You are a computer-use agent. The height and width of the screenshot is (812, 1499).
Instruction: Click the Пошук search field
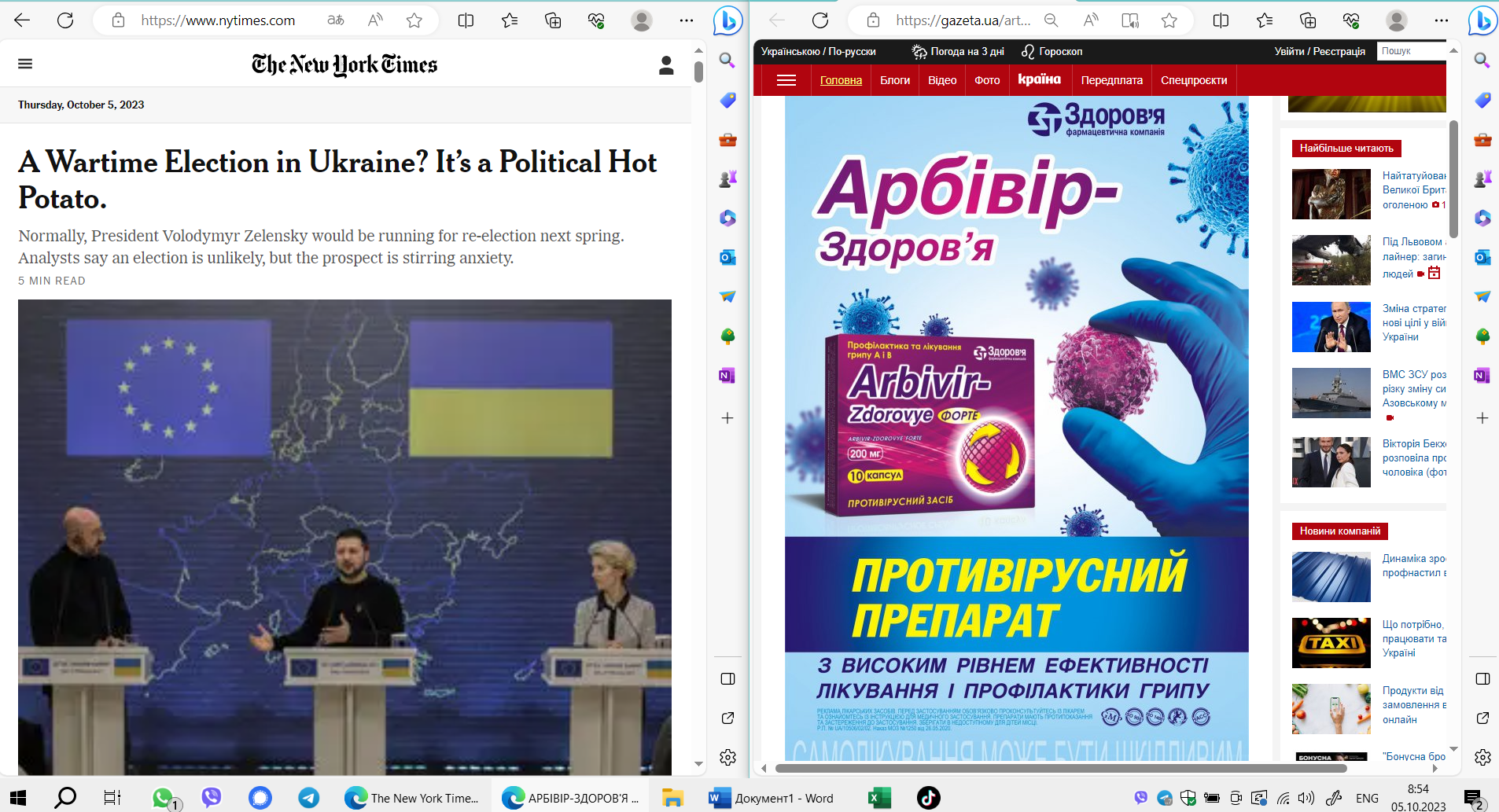tap(1412, 51)
